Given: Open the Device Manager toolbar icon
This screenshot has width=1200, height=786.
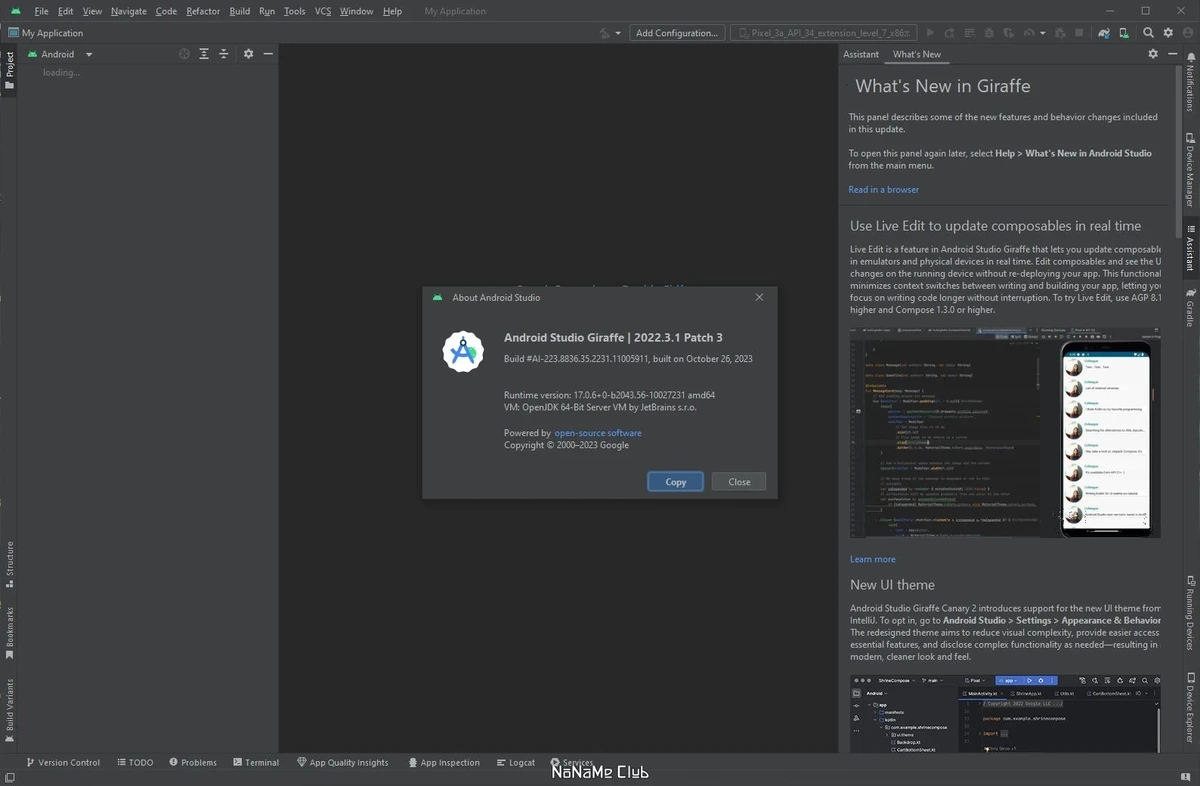Looking at the screenshot, I should (1124, 33).
